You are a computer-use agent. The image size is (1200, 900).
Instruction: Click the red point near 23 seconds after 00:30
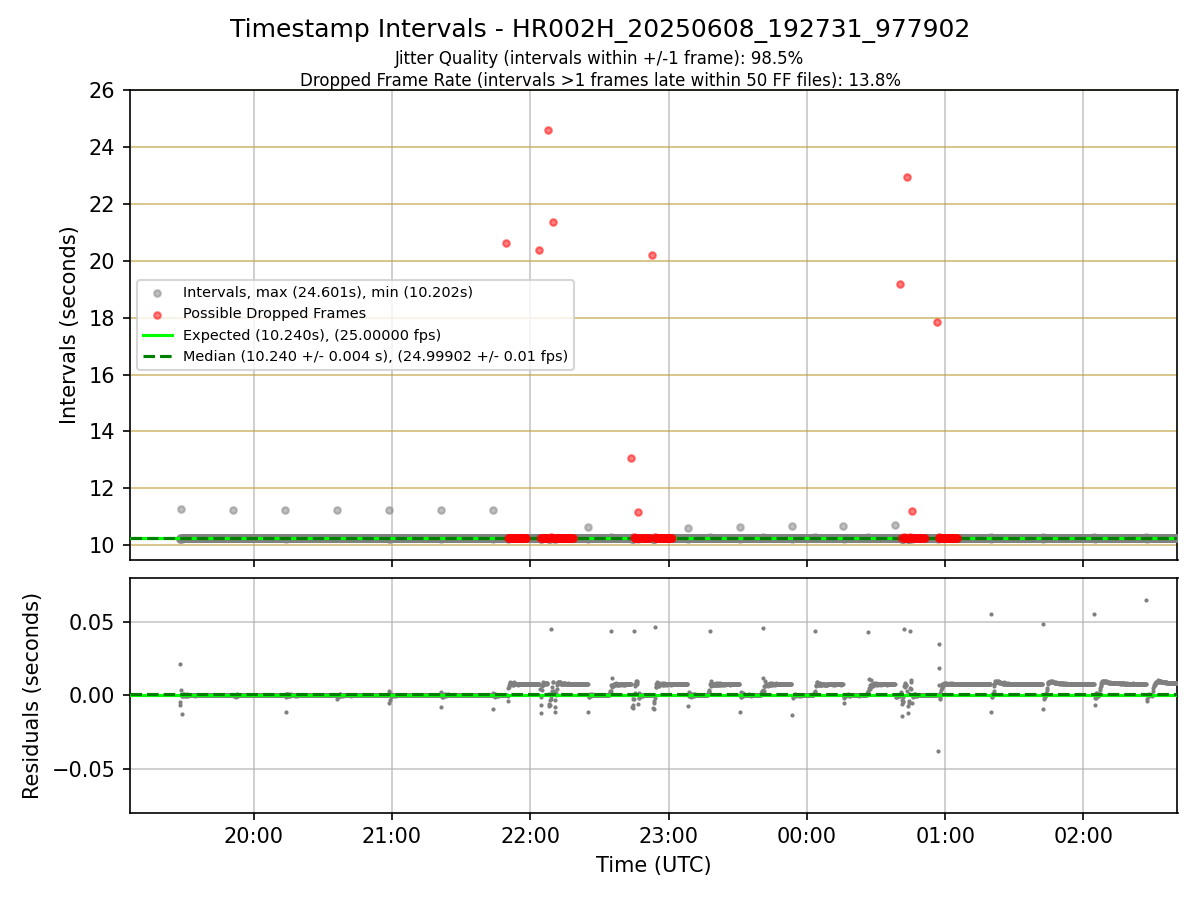(907, 177)
